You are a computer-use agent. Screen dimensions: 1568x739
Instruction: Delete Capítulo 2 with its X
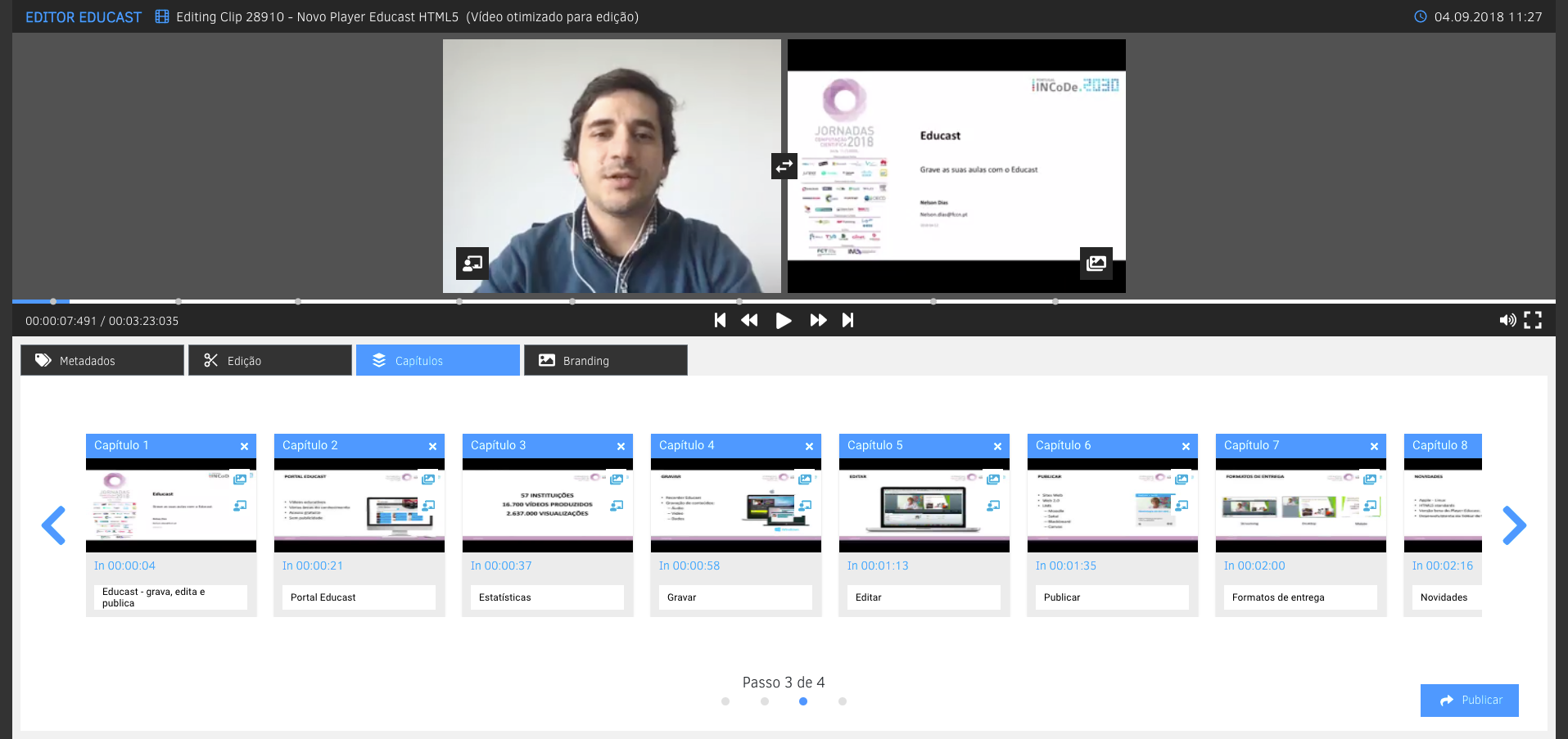coord(432,446)
